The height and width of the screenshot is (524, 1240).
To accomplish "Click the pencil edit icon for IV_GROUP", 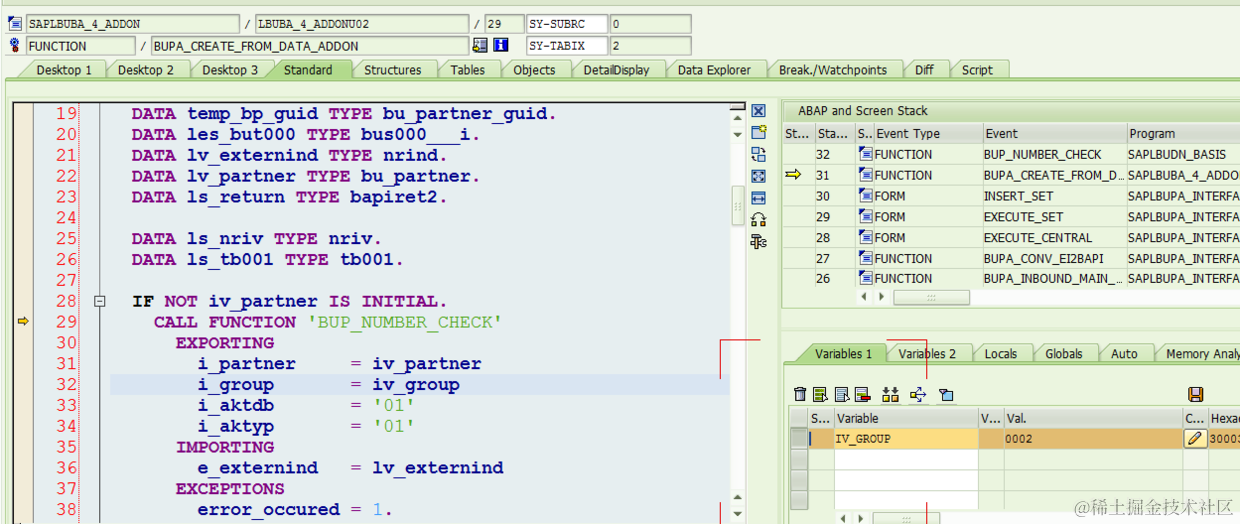I will (1195, 438).
